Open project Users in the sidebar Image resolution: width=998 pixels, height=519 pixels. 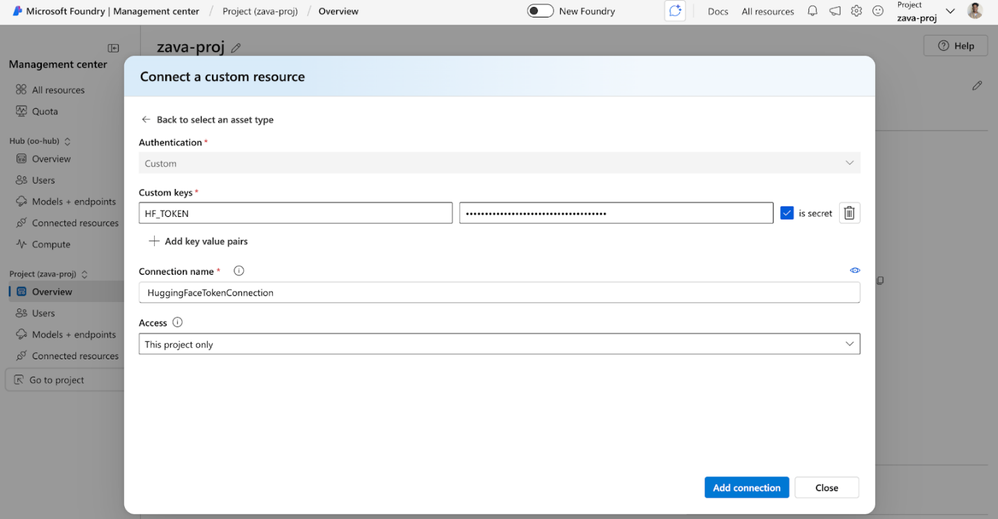pyautogui.click(x=43, y=313)
